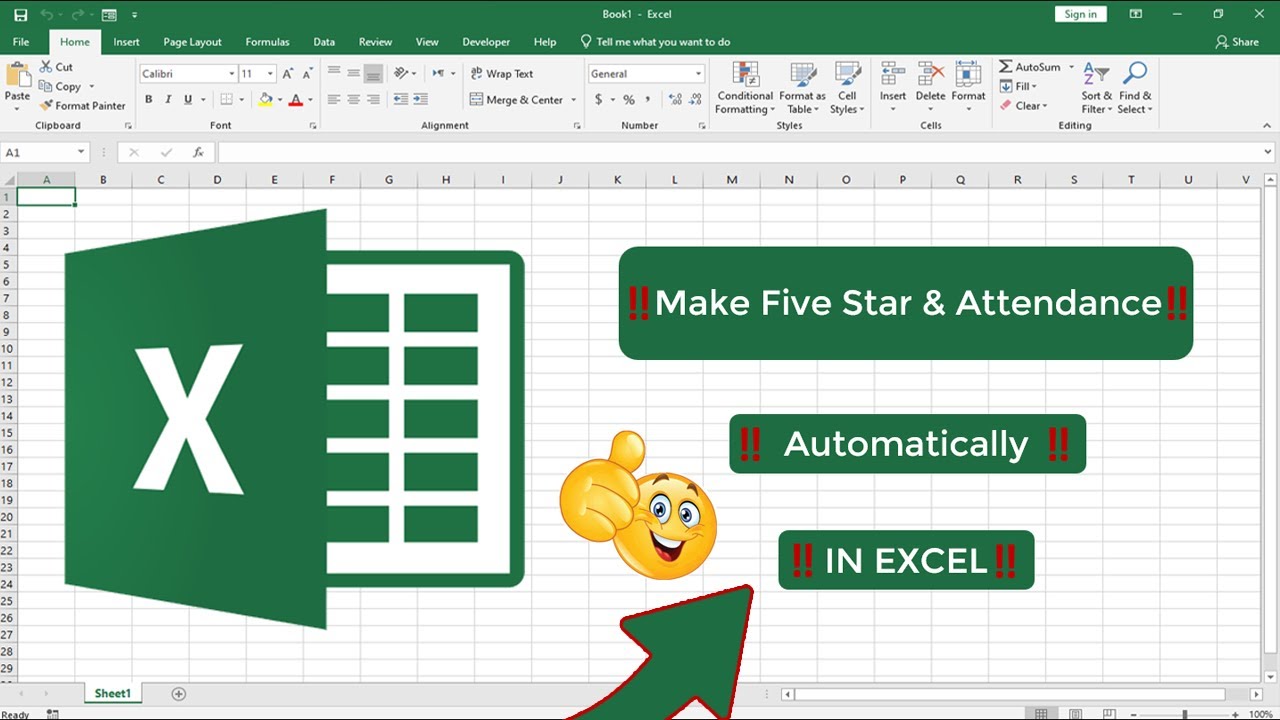1280x720 pixels.
Task: Click Wrap Text button
Action: pyautogui.click(x=502, y=73)
